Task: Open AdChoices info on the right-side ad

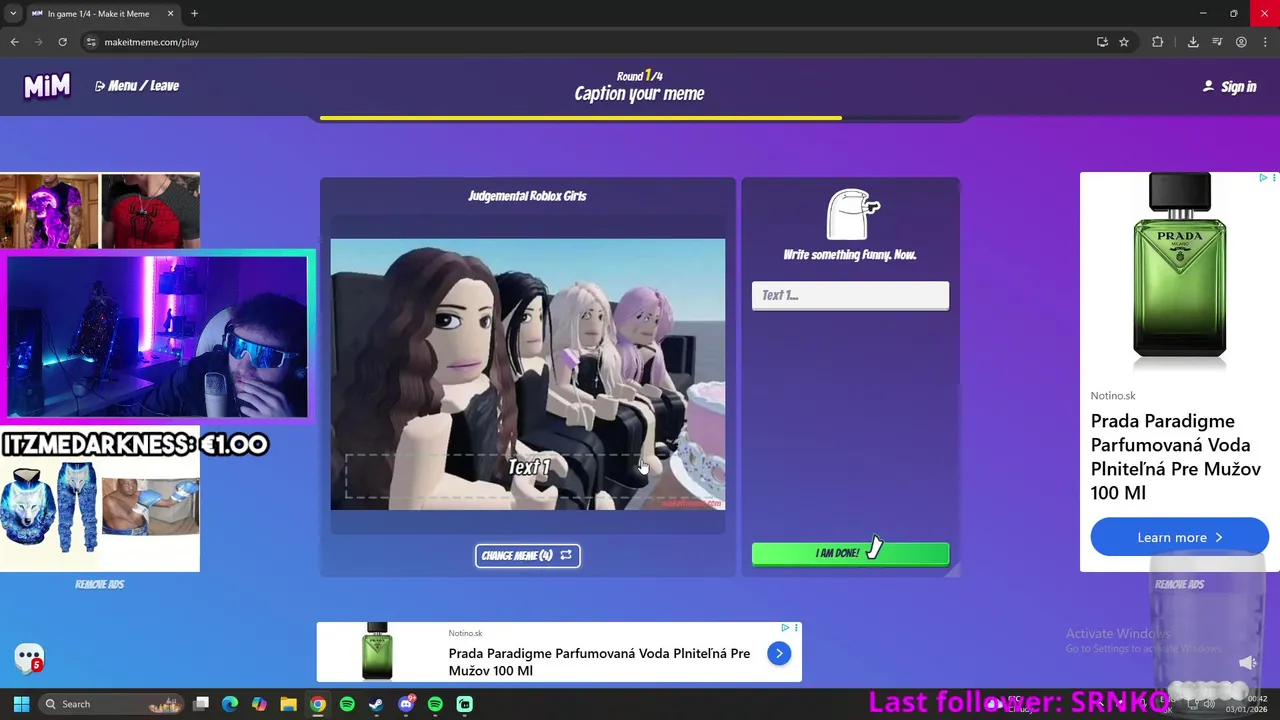Action: tap(1264, 178)
